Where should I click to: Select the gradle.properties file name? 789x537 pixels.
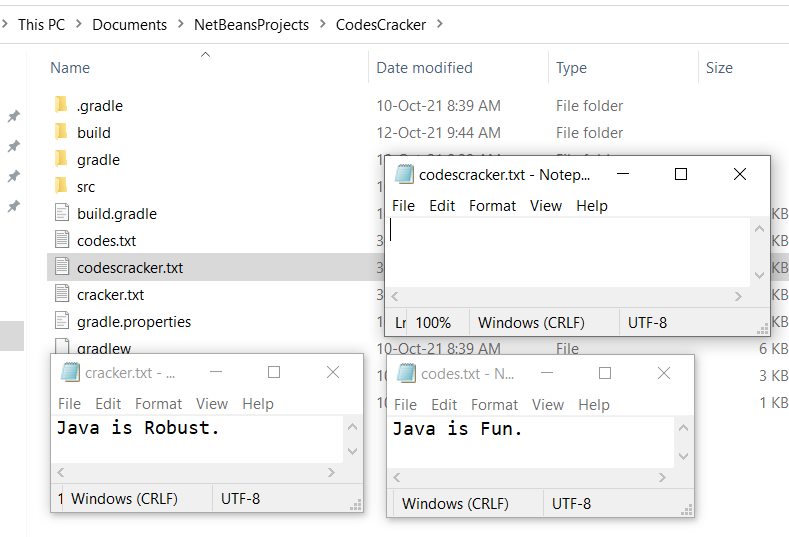[134, 322]
